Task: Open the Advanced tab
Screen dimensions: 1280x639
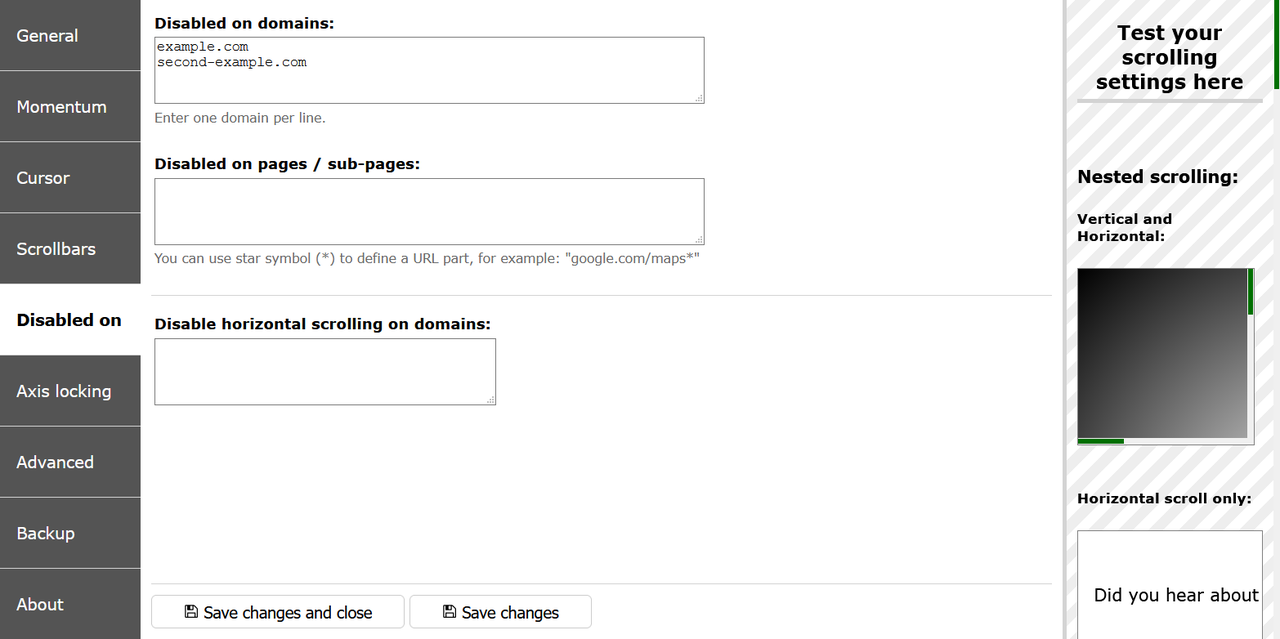Action: point(70,462)
